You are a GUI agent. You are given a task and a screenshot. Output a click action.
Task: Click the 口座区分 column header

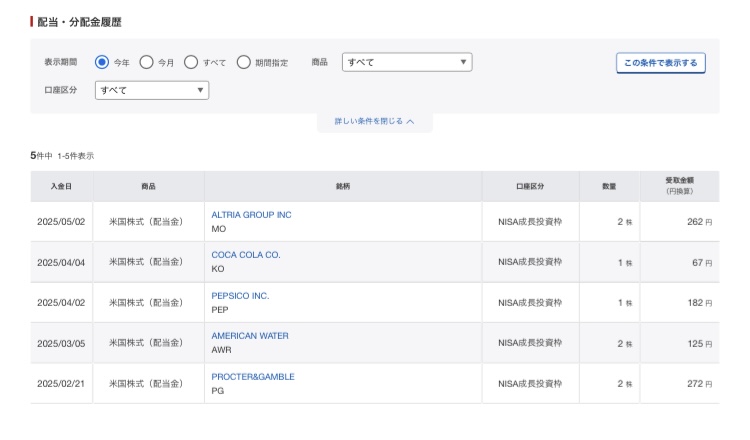click(x=530, y=186)
